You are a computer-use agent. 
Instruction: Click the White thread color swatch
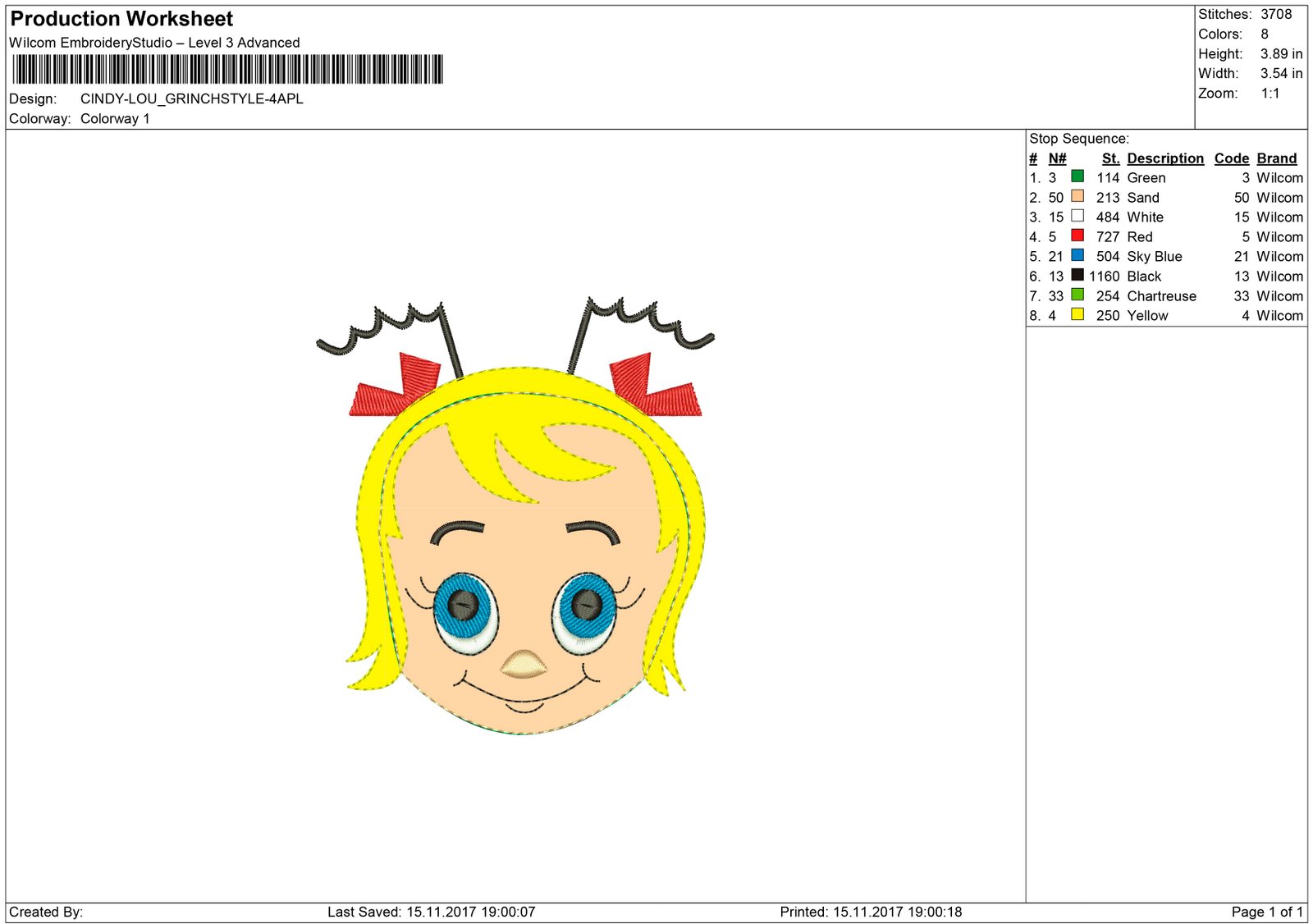pos(1077,216)
